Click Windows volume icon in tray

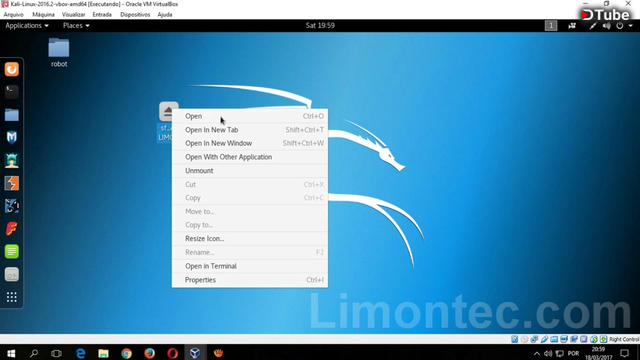coord(548,353)
